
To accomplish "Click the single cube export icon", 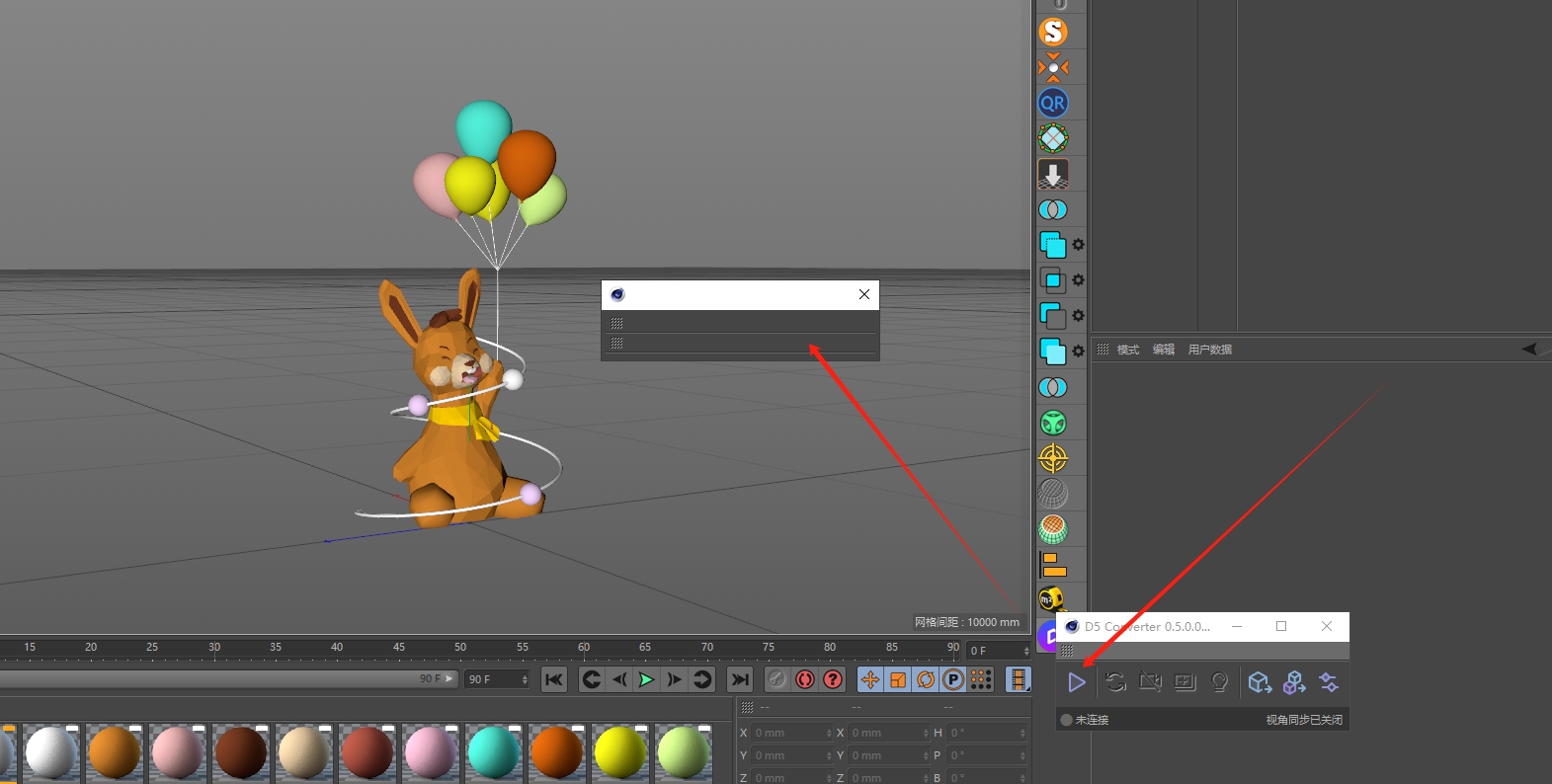I will pos(1259,682).
